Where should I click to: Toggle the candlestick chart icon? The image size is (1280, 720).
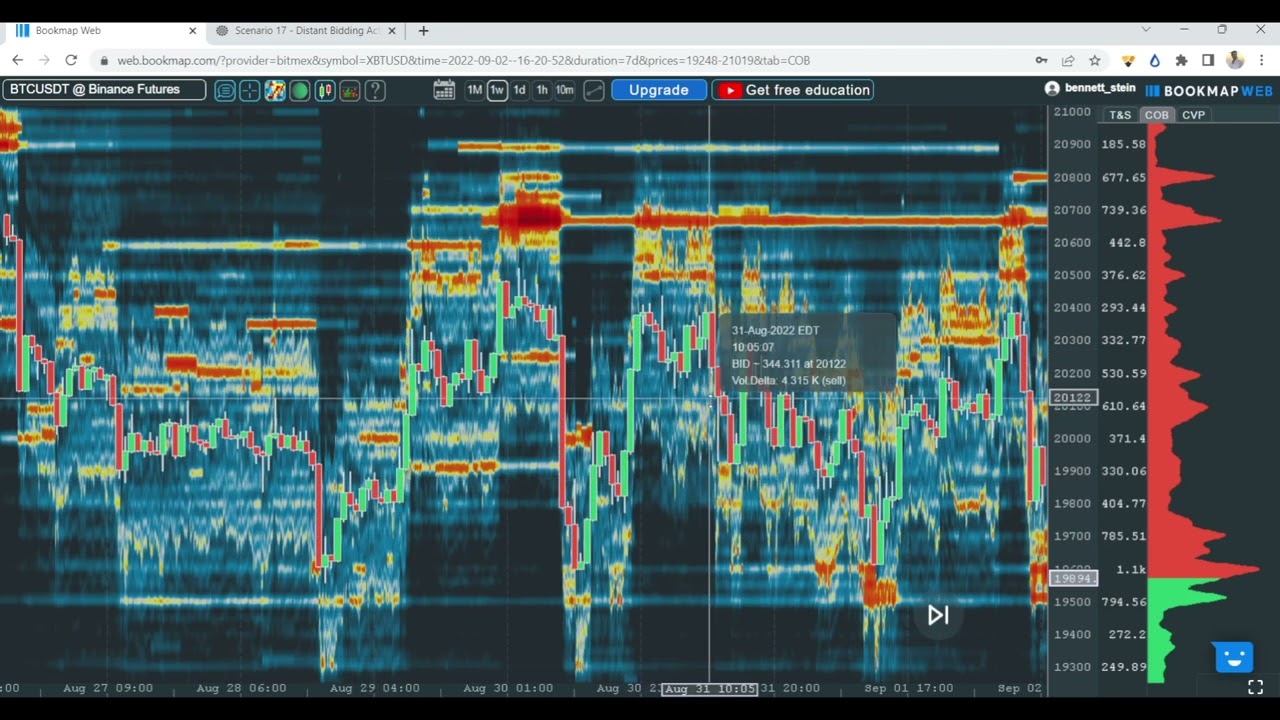(x=325, y=91)
